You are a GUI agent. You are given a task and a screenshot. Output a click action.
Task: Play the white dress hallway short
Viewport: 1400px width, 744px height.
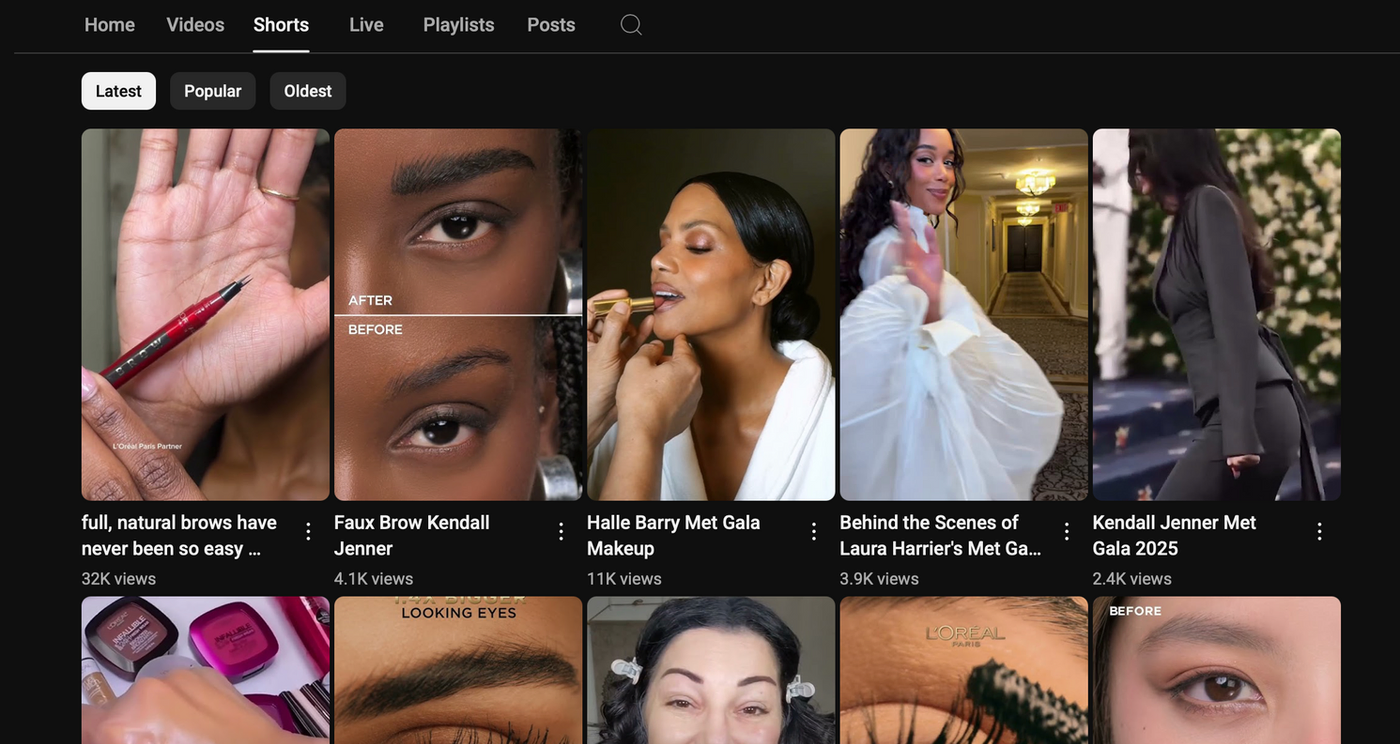tap(964, 314)
